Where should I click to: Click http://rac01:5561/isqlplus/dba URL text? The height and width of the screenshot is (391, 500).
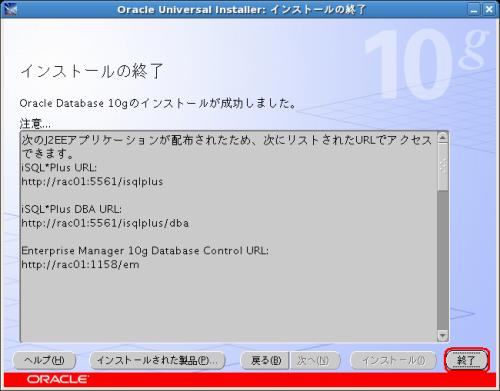click(105, 223)
